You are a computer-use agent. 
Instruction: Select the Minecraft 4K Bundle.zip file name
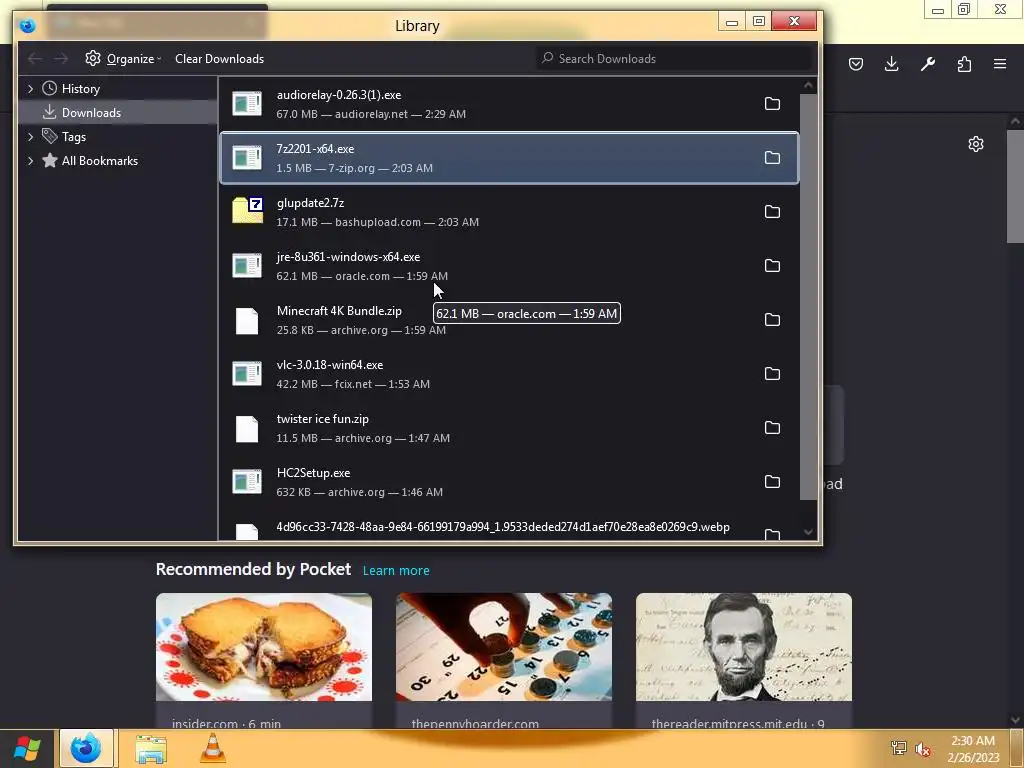click(x=339, y=312)
